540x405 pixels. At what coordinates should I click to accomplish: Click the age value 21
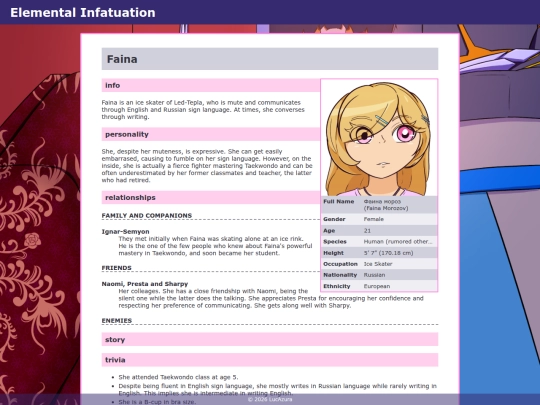(x=367, y=230)
